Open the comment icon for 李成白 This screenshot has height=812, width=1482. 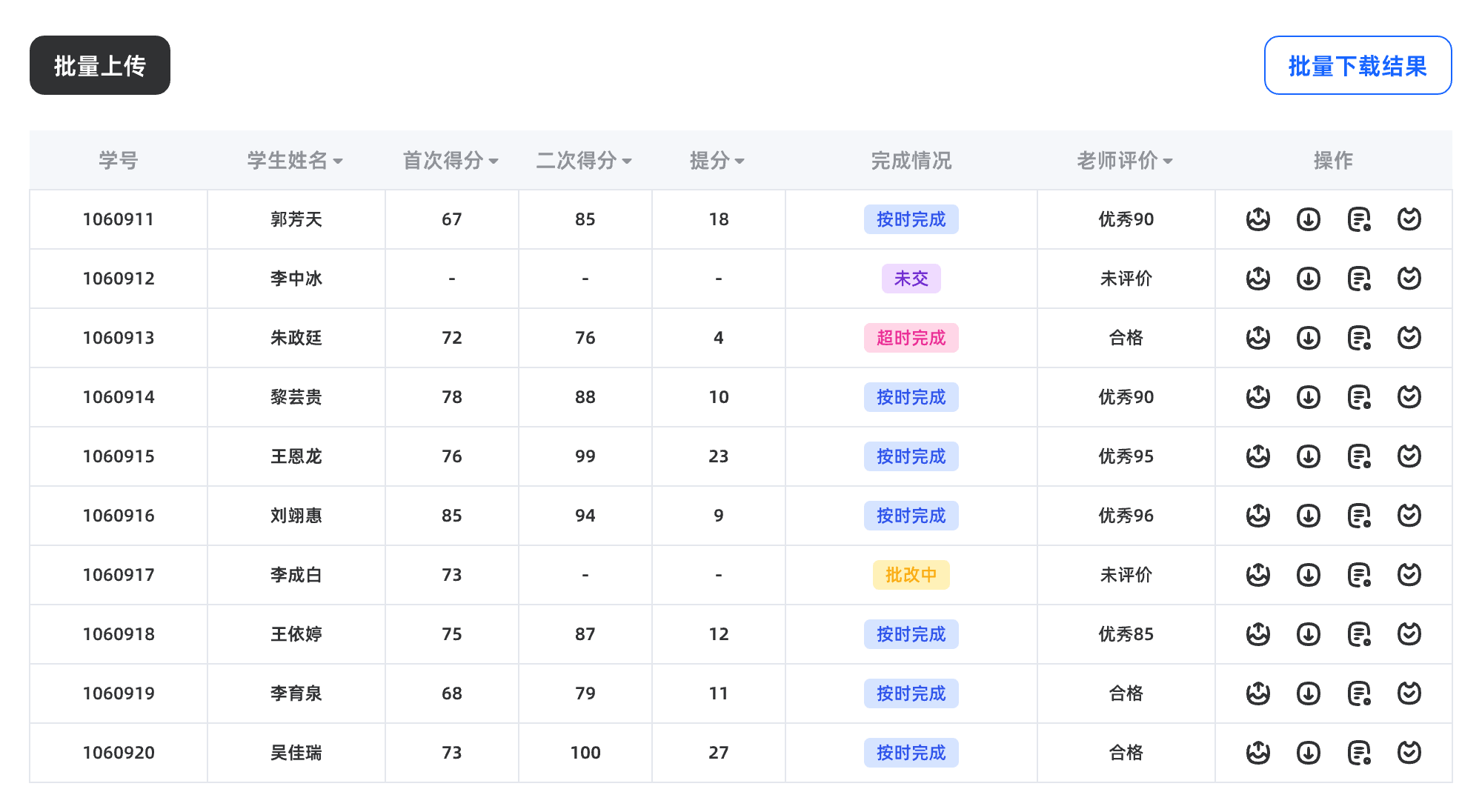pos(1359,575)
